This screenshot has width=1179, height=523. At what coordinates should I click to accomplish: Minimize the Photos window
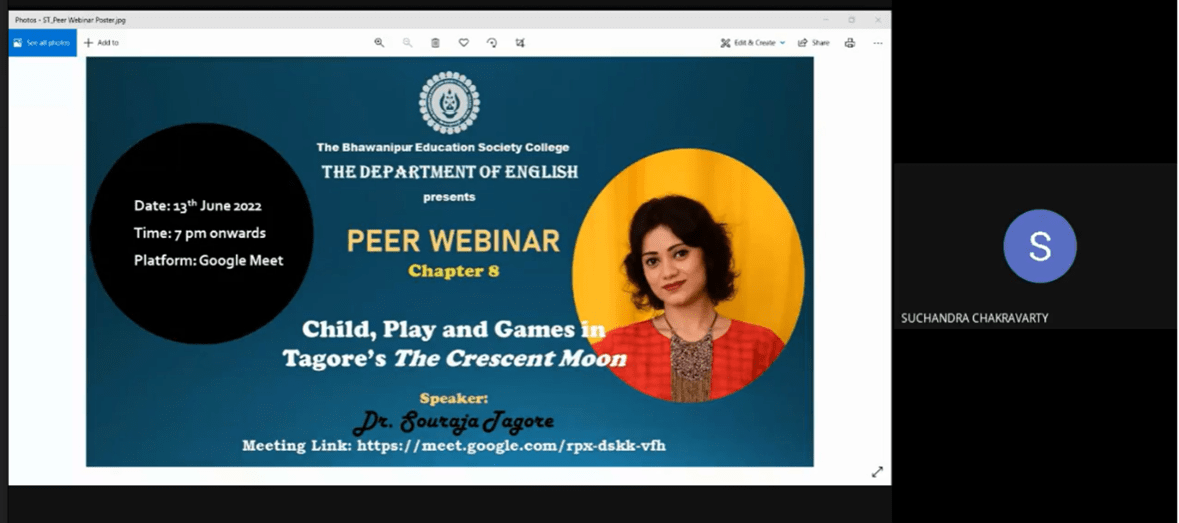pyautogui.click(x=825, y=19)
